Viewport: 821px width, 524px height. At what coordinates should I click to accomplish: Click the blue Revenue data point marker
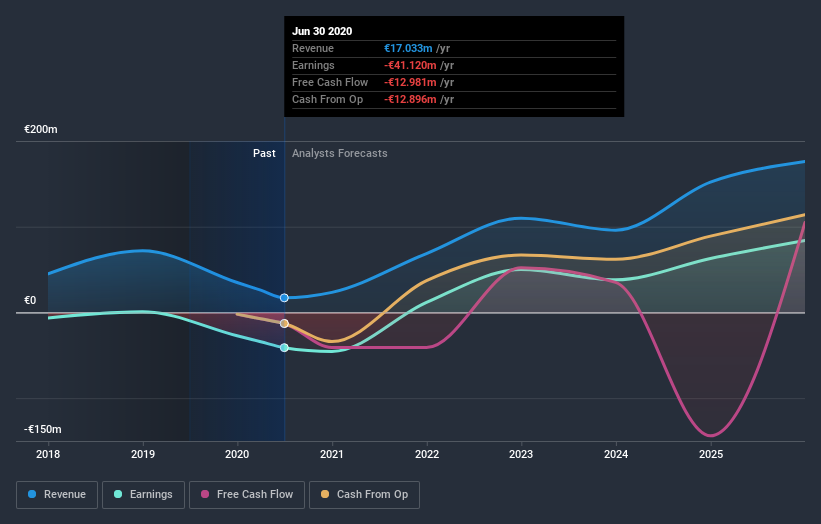point(284,298)
